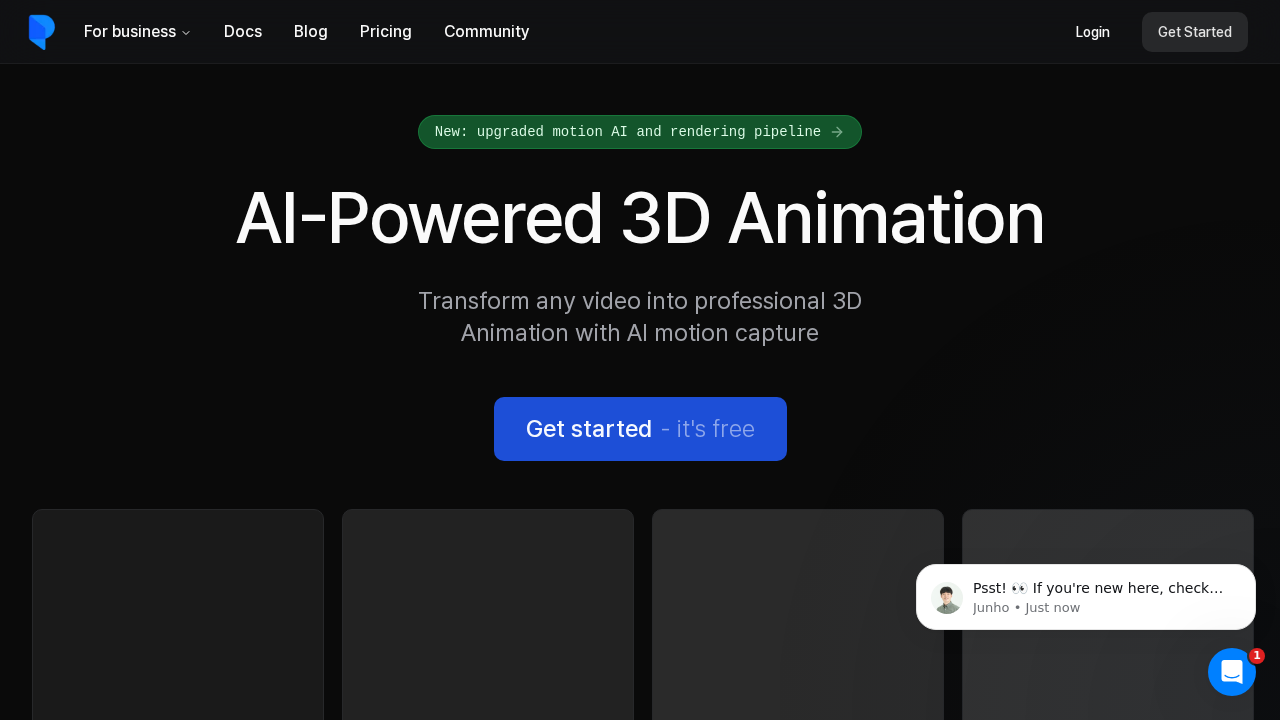1280x720 pixels.
Task: Click the speech bubble icon on the chat launcher
Action: (1232, 672)
